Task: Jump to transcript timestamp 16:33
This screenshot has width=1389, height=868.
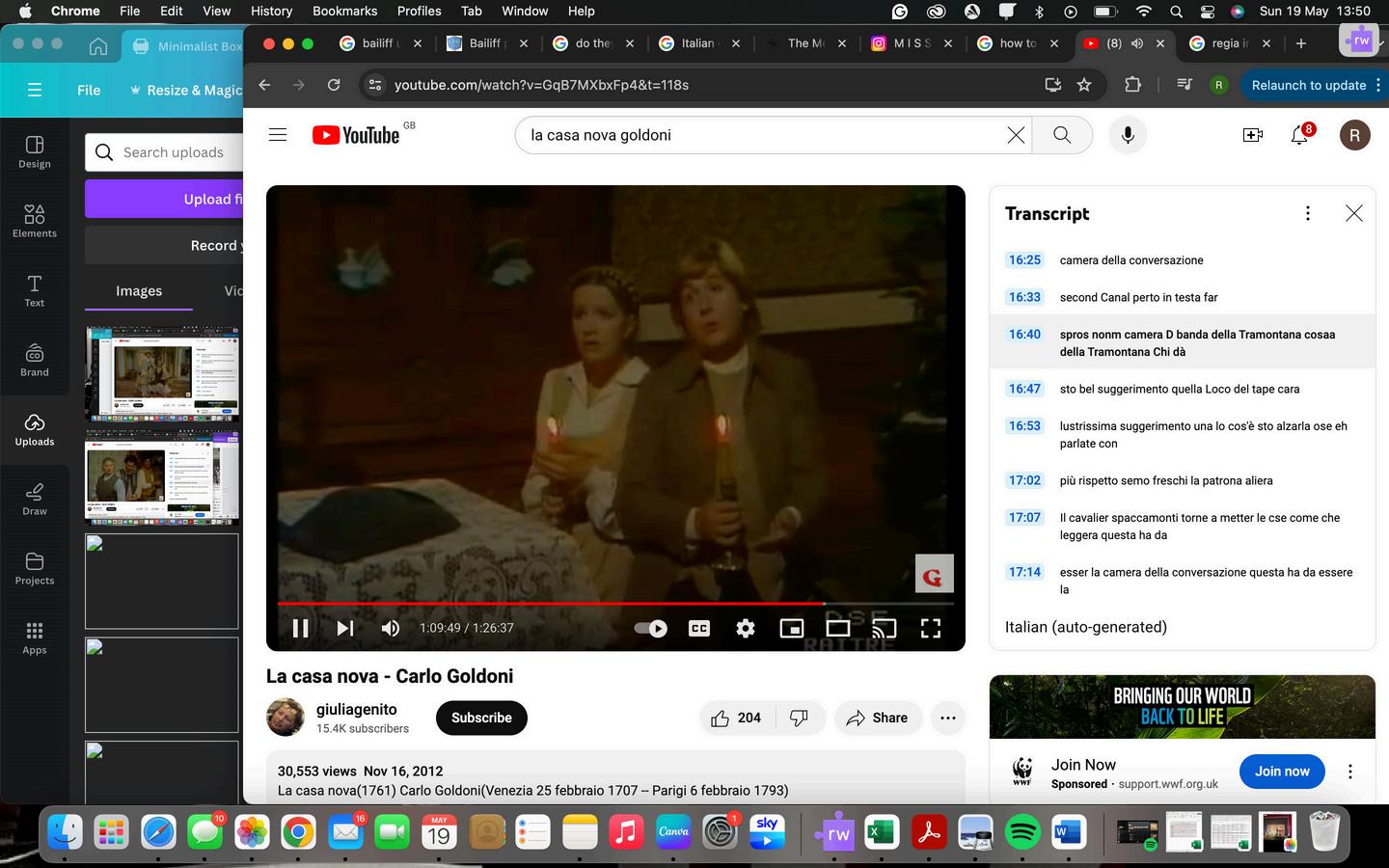Action: (1024, 297)
